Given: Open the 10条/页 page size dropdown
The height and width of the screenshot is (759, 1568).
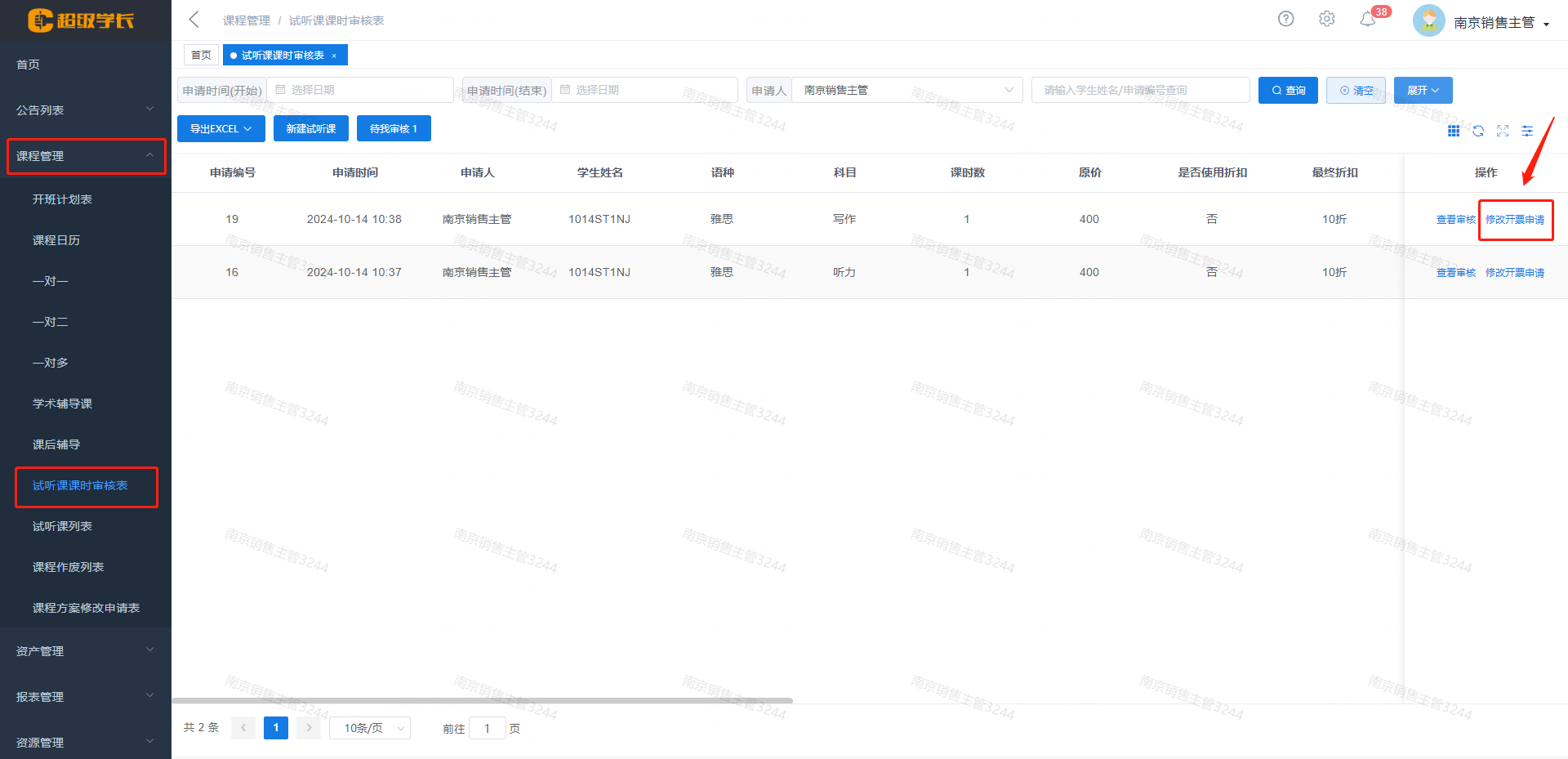Looking at the screenshot, I should [x=369, y=728].
